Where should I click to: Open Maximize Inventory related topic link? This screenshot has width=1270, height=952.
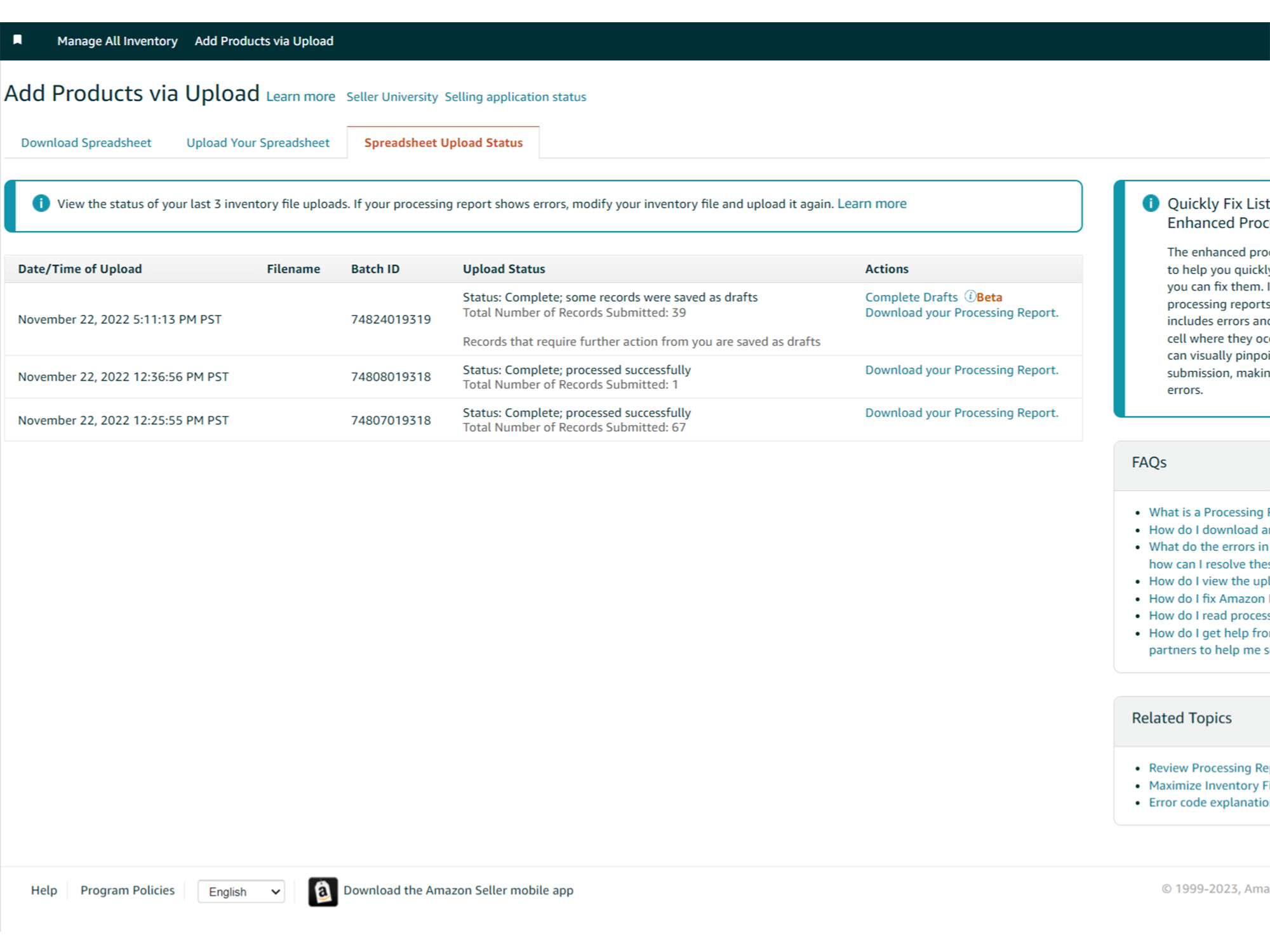pyautogui.click(x=1209, y=785)
